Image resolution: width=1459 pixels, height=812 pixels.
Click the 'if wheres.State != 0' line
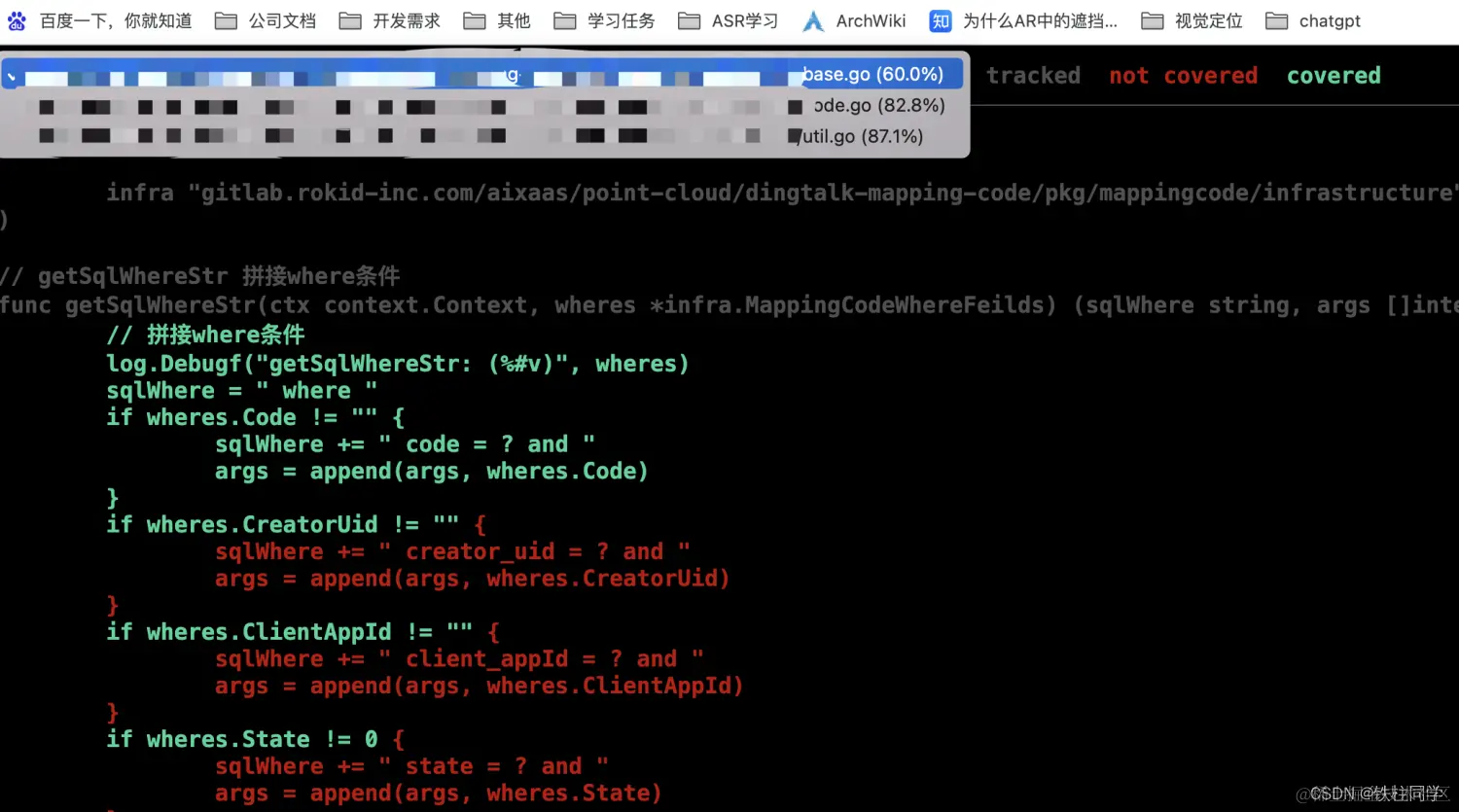tap(255, 740)
